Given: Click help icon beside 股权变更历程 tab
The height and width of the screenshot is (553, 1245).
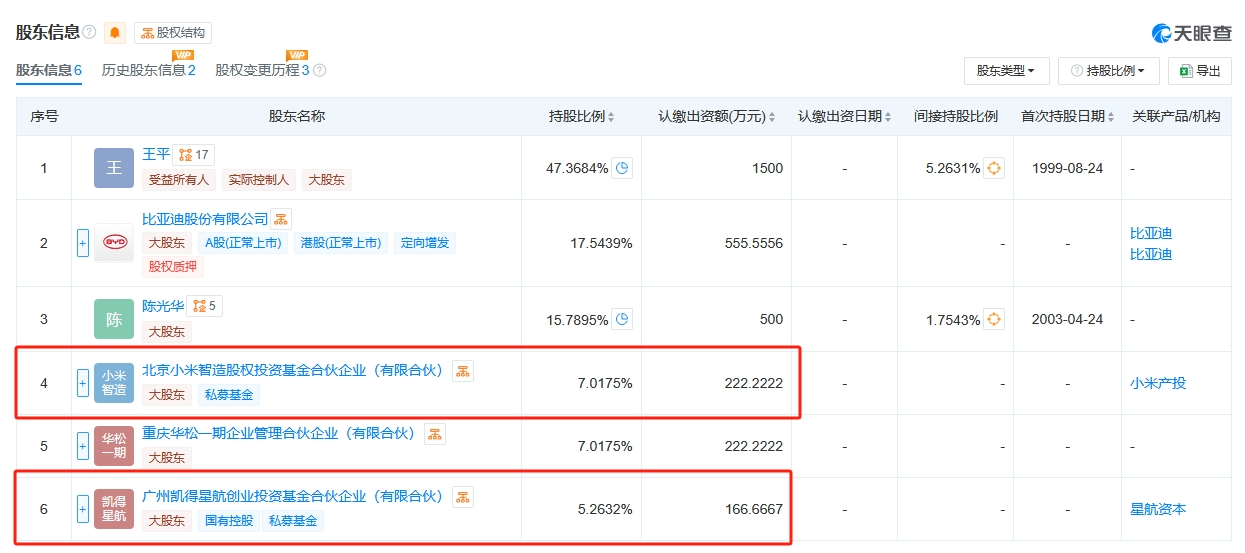Looking at the screenshot, I should pos(320,71).
